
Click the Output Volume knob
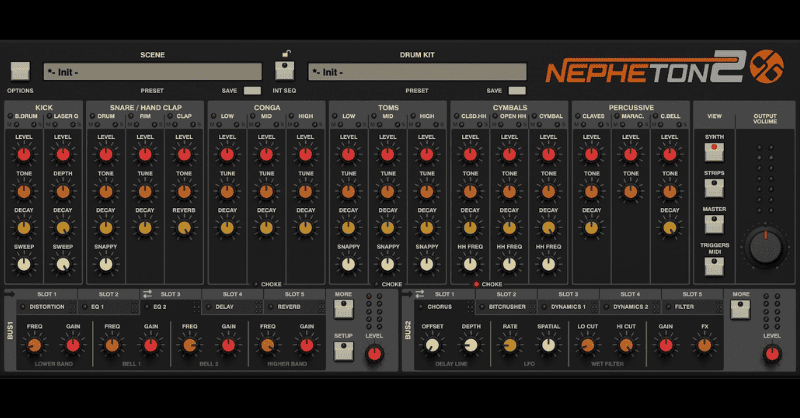coord(765,247)
